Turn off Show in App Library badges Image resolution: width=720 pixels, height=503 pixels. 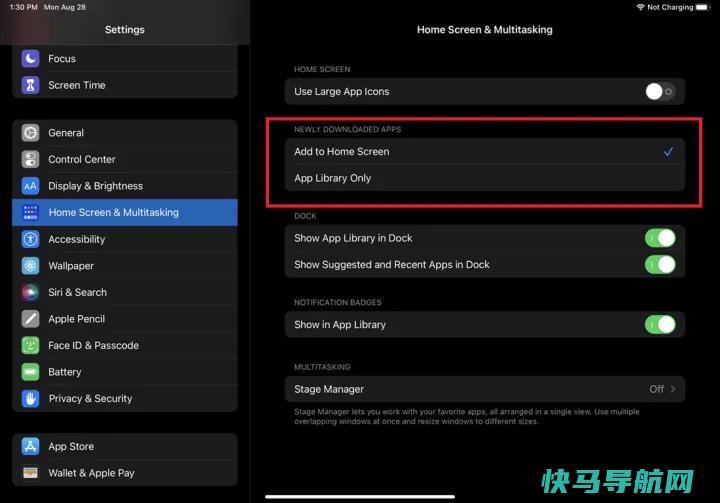(x=660, y=325)
